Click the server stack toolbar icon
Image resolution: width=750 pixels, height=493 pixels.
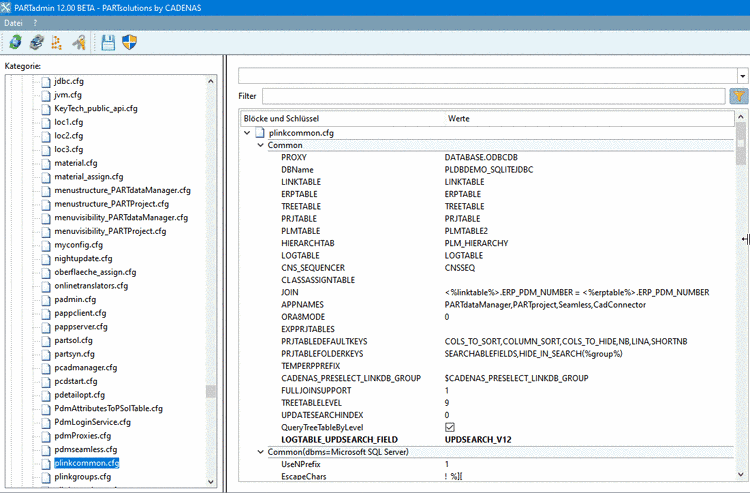coord(36,42)
